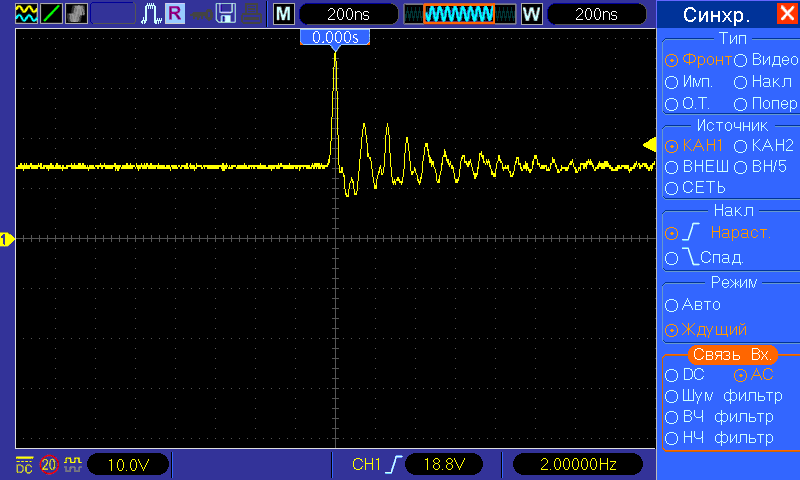This screenshot has width=800, height=480.
Task: Set trigger mode to Ждущий
Action: 706,330
